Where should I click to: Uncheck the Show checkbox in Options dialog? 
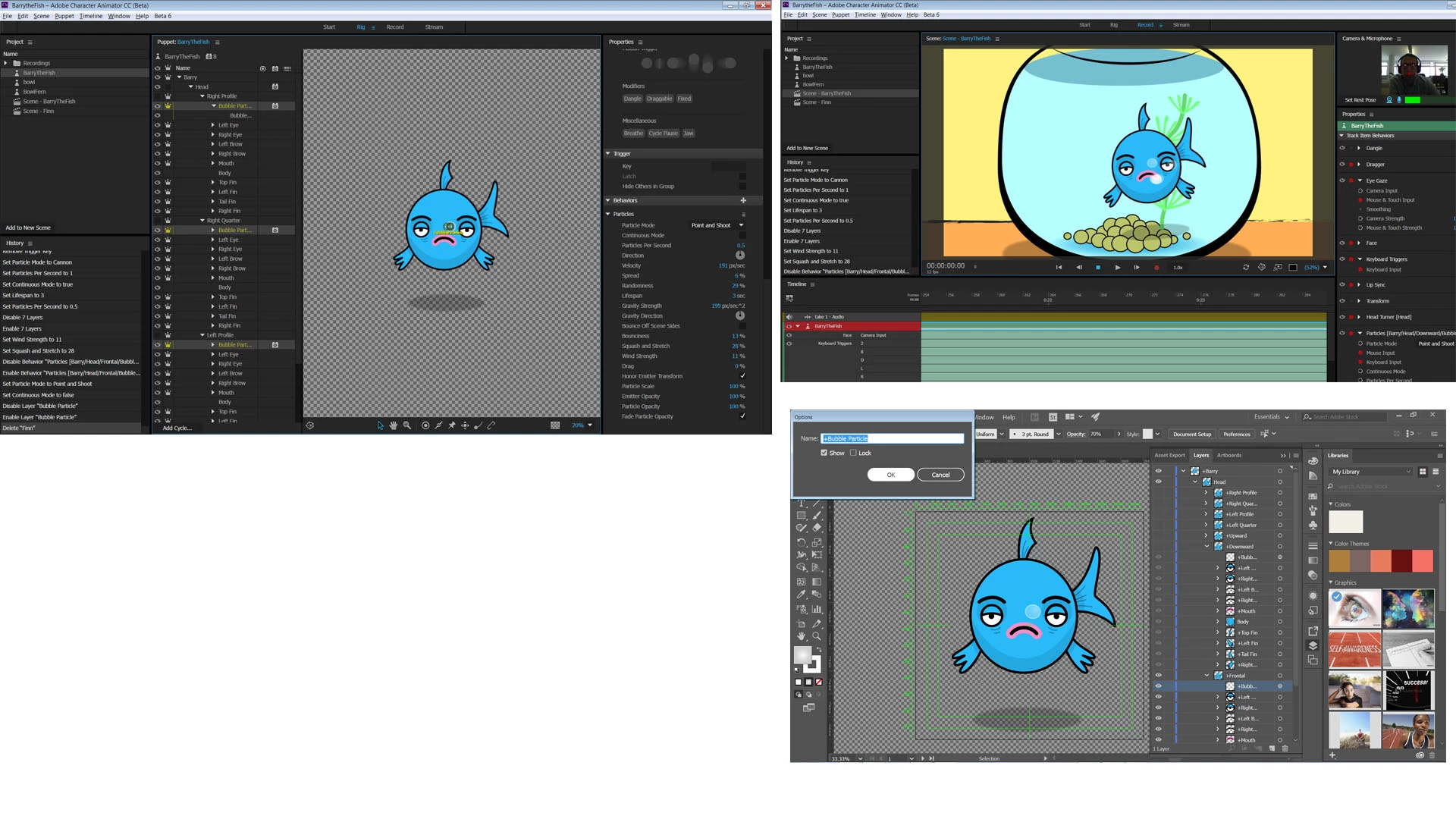click(x=824, y=453)
